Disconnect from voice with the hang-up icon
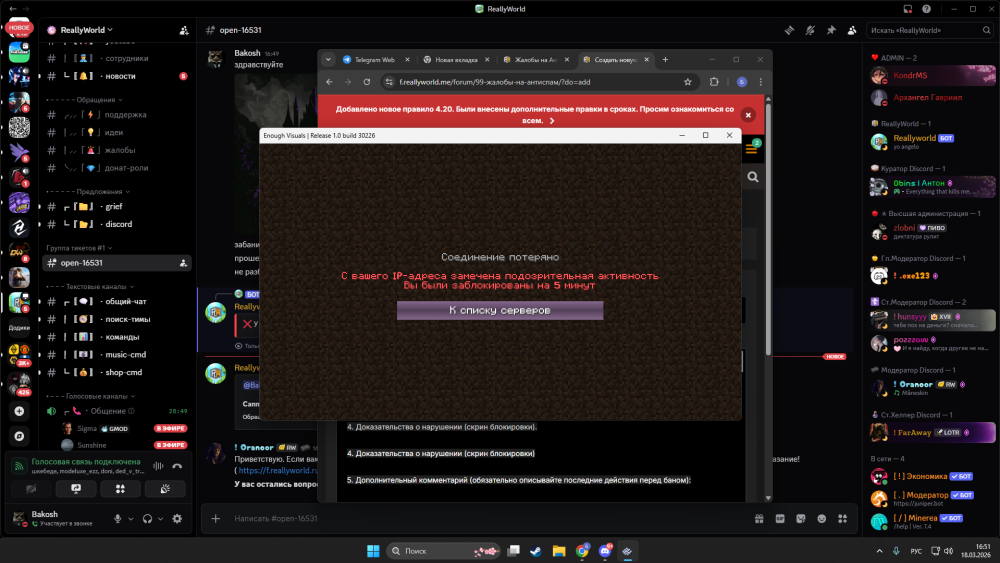 177,466
